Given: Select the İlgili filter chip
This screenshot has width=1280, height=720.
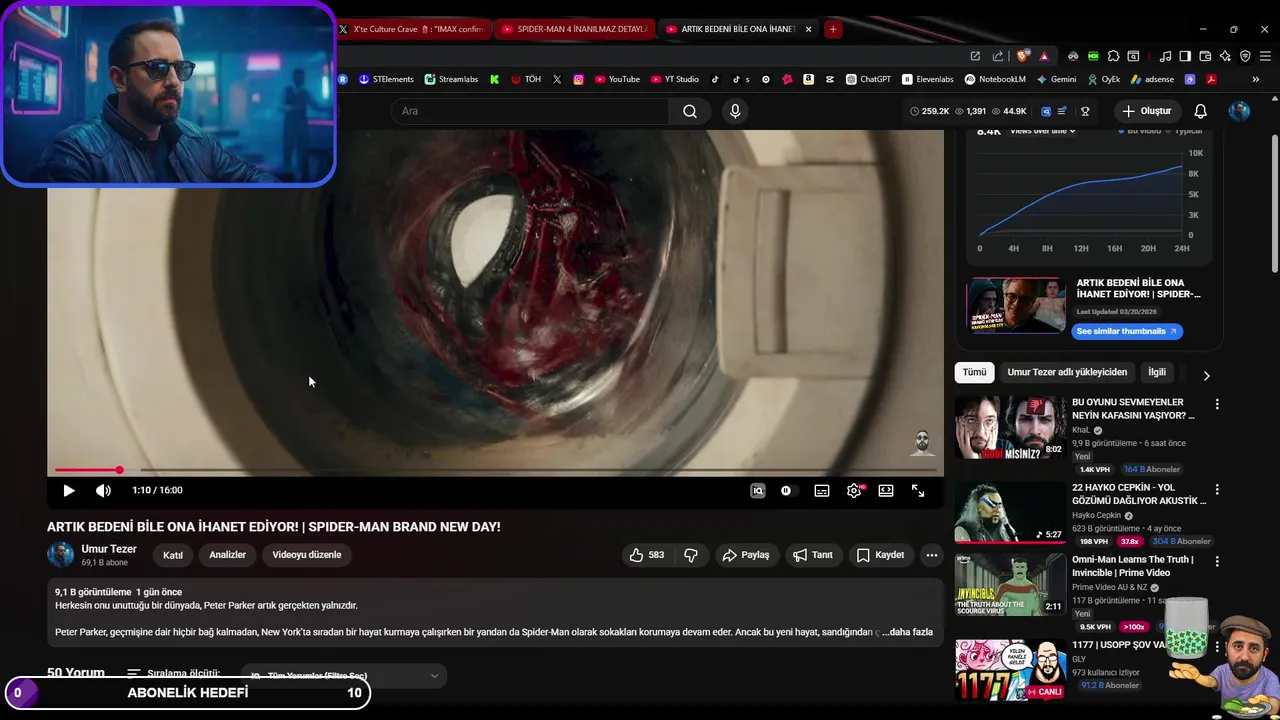Looking at the screenshot, I should coord(1157,372).
